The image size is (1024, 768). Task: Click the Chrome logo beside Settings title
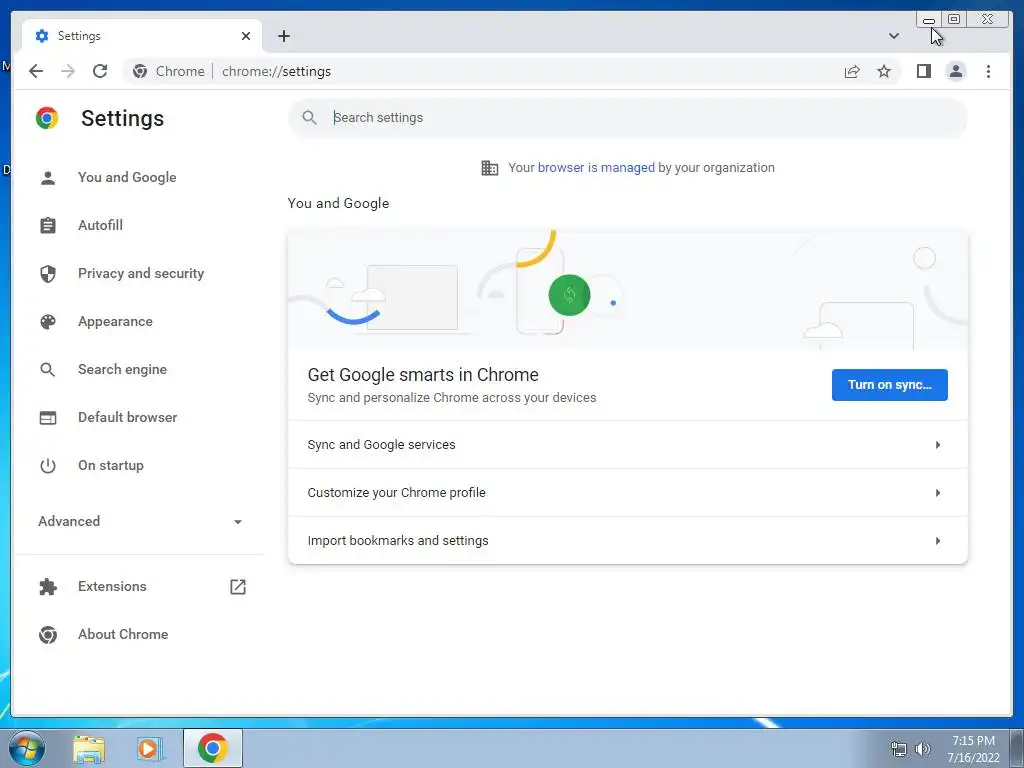47,118
